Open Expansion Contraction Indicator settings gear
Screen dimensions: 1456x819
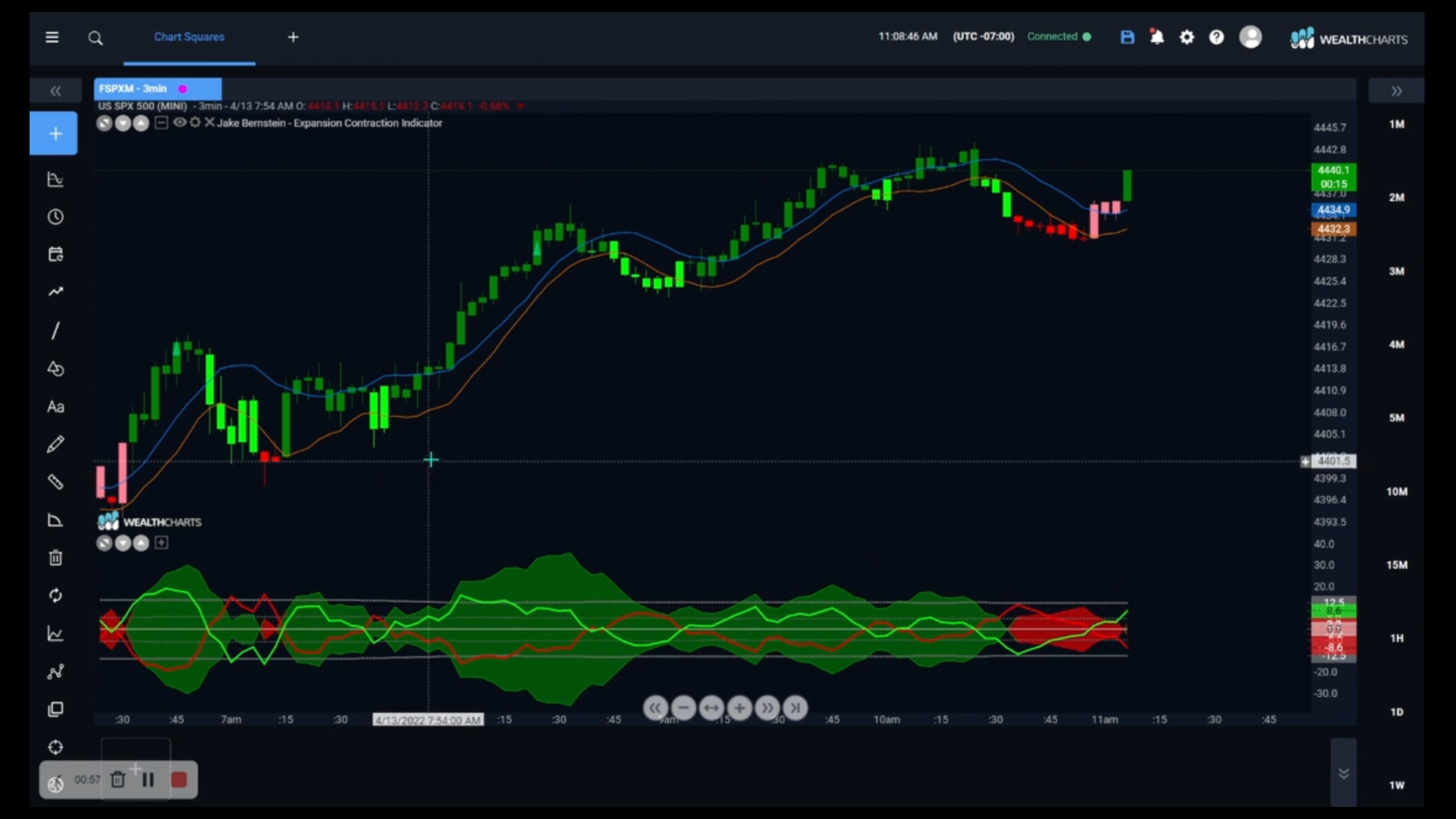pos(195,122)
